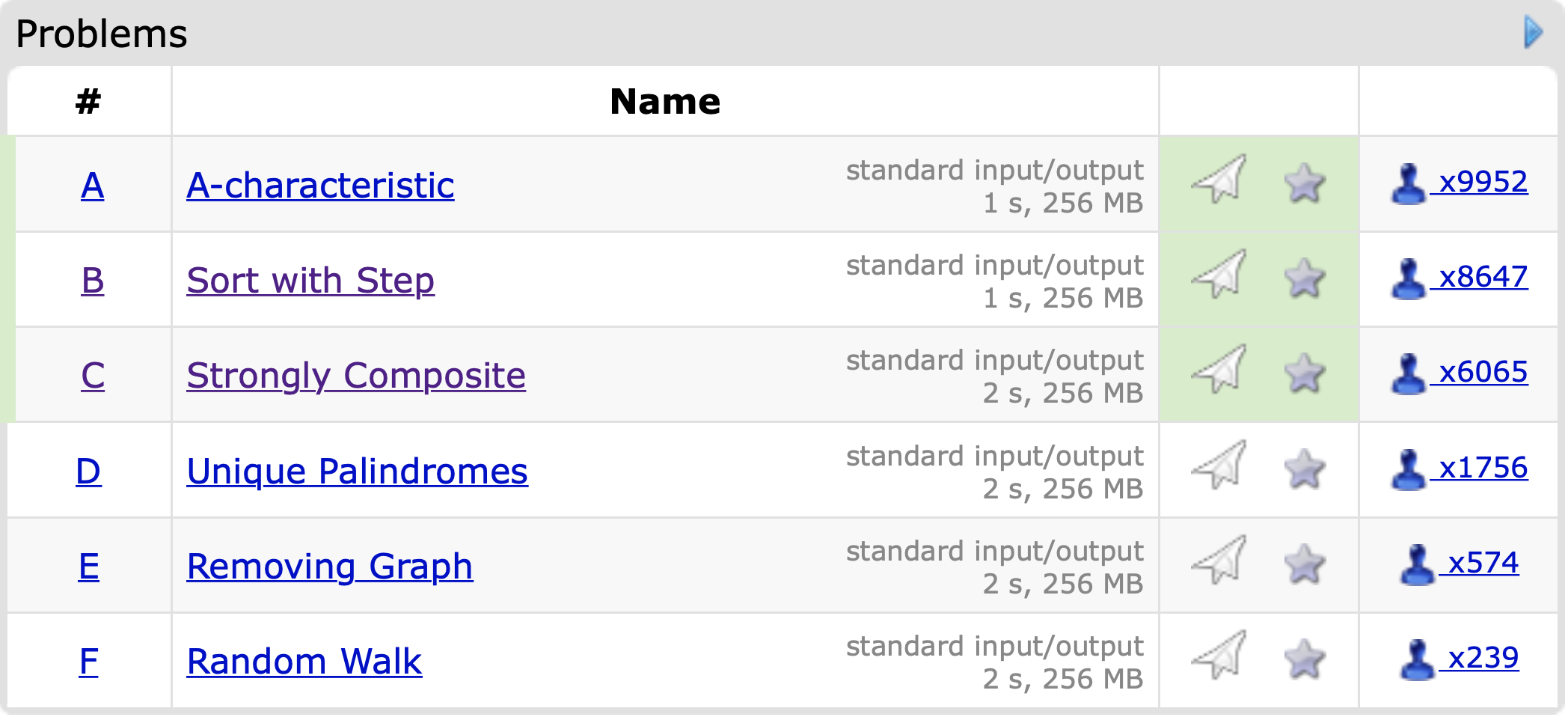The image size is (1568, 717).
Task: Click submit paper-plane icon for A-characteristic
Action: (1219, 180)
